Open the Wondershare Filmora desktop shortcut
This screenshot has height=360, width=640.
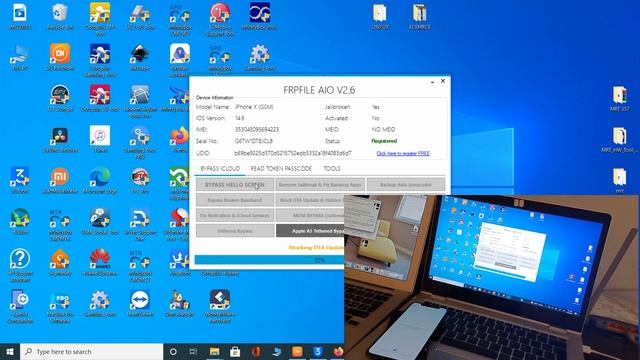tap(220, 306)
